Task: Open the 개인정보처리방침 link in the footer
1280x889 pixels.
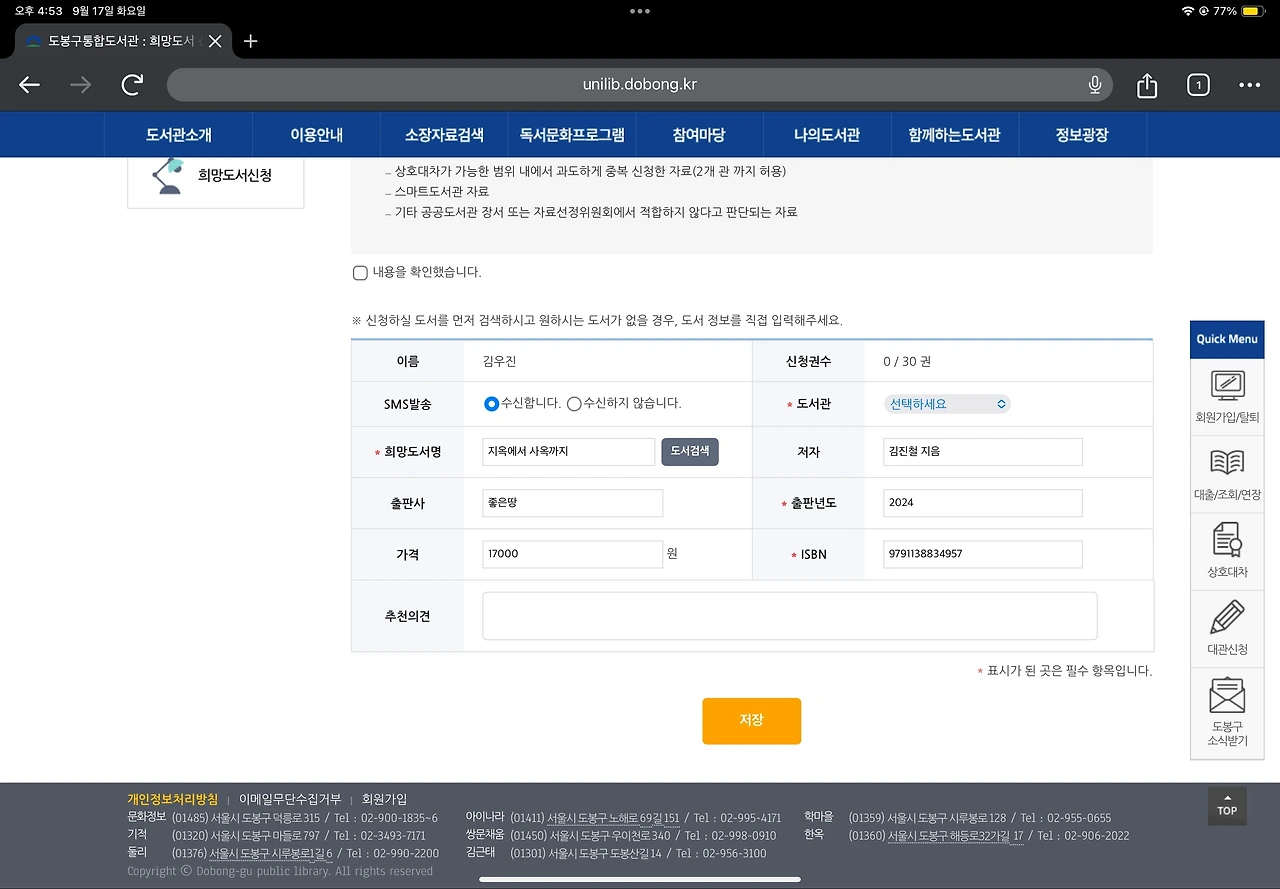Action: pyautogui.click(x=174, y=799)
